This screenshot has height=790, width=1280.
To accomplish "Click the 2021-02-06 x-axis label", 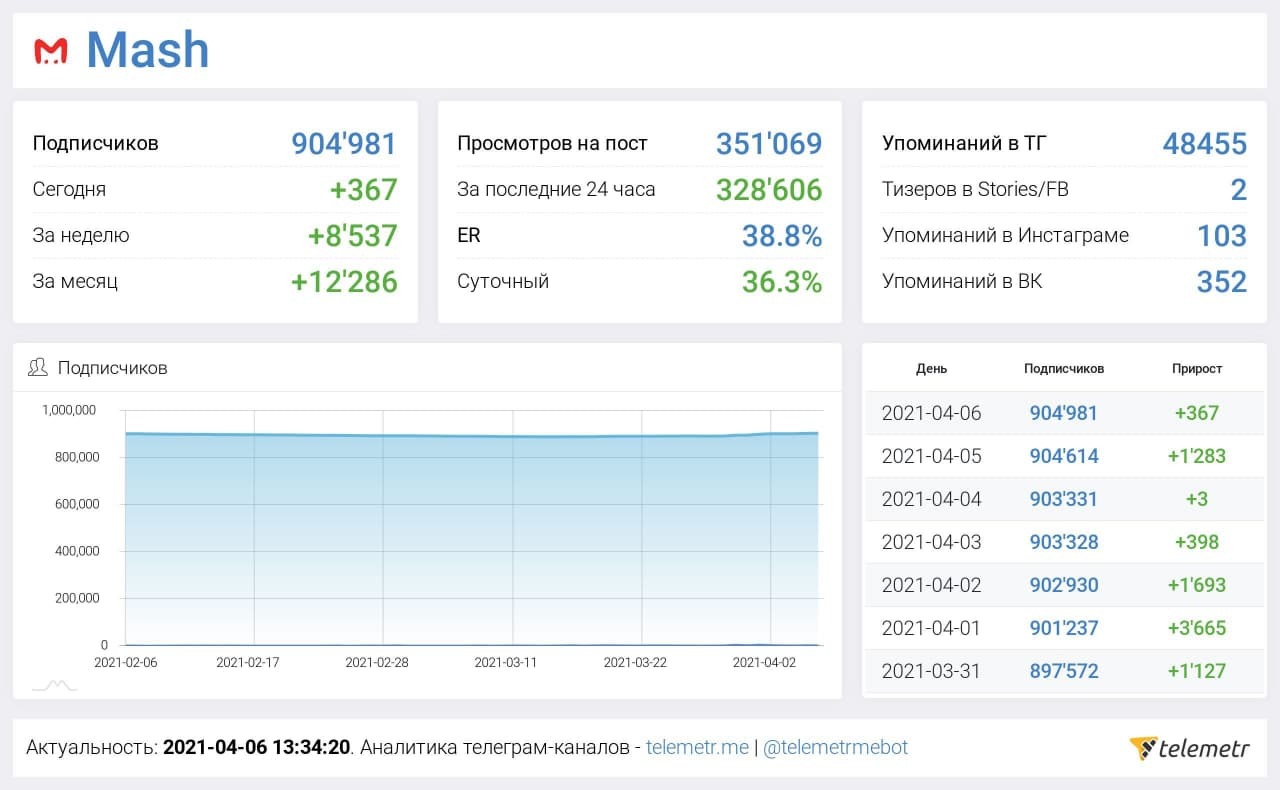I will click(125, 662).
